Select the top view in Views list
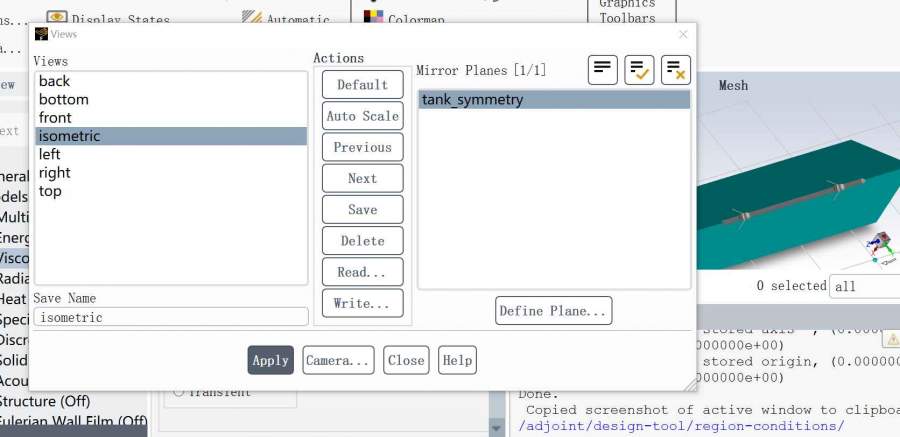The height and width of the screenshot is (437, 900). point(170,191)
